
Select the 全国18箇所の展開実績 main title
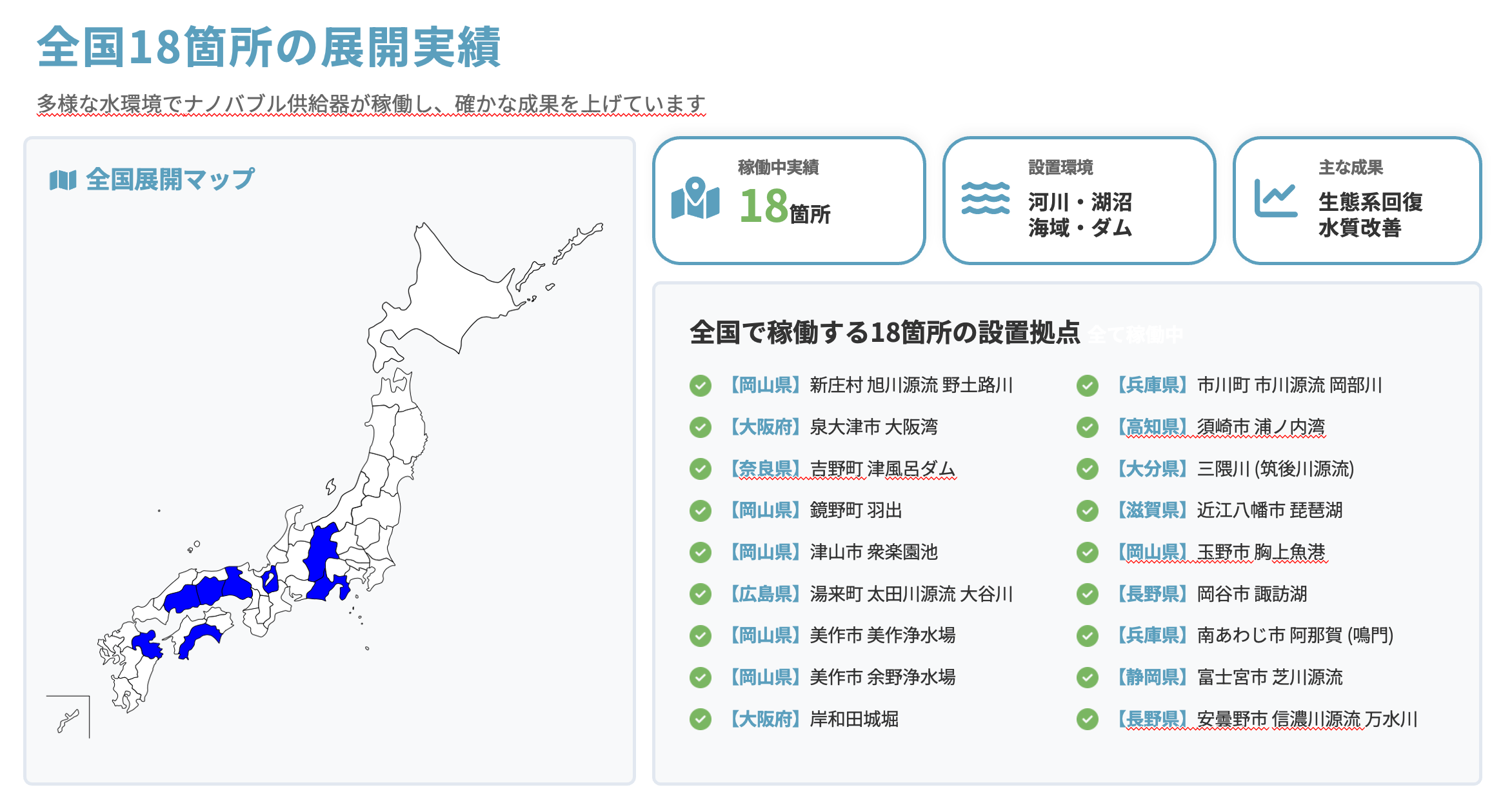(x=268, y=47)
